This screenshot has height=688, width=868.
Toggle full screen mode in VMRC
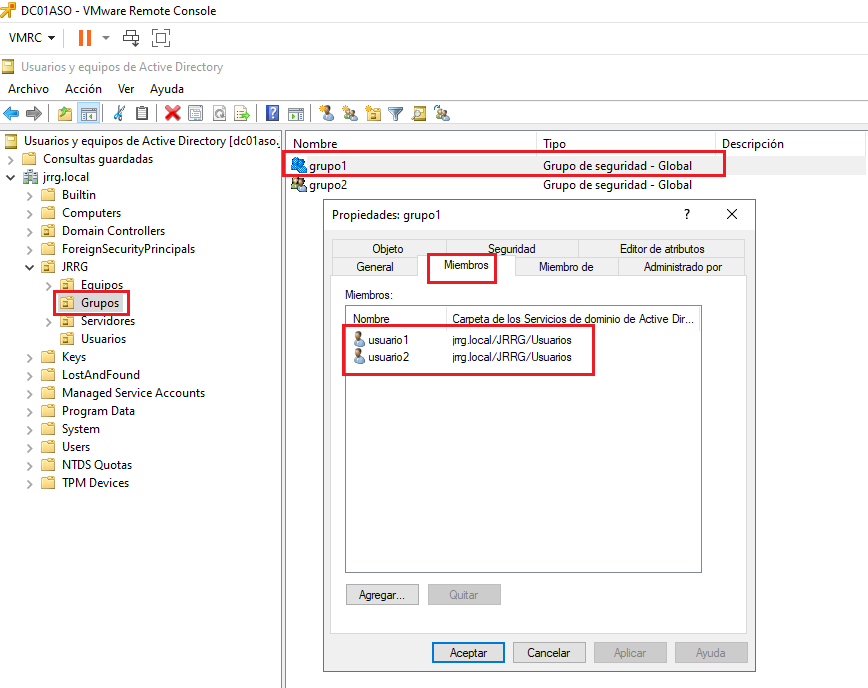click(159, 37)
